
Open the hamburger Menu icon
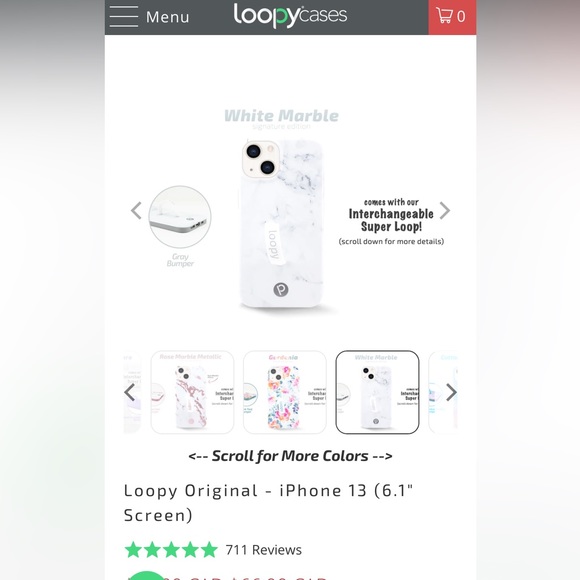click(x=124, y=16)
